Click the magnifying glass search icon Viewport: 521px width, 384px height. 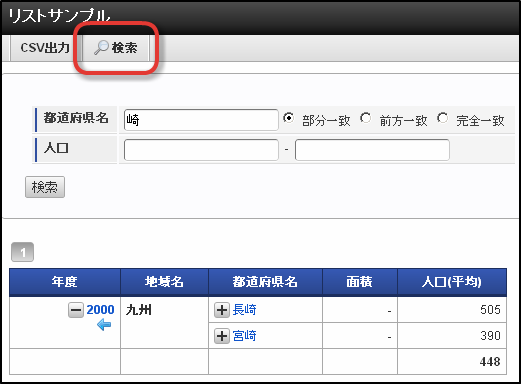(x=101, y=48)
